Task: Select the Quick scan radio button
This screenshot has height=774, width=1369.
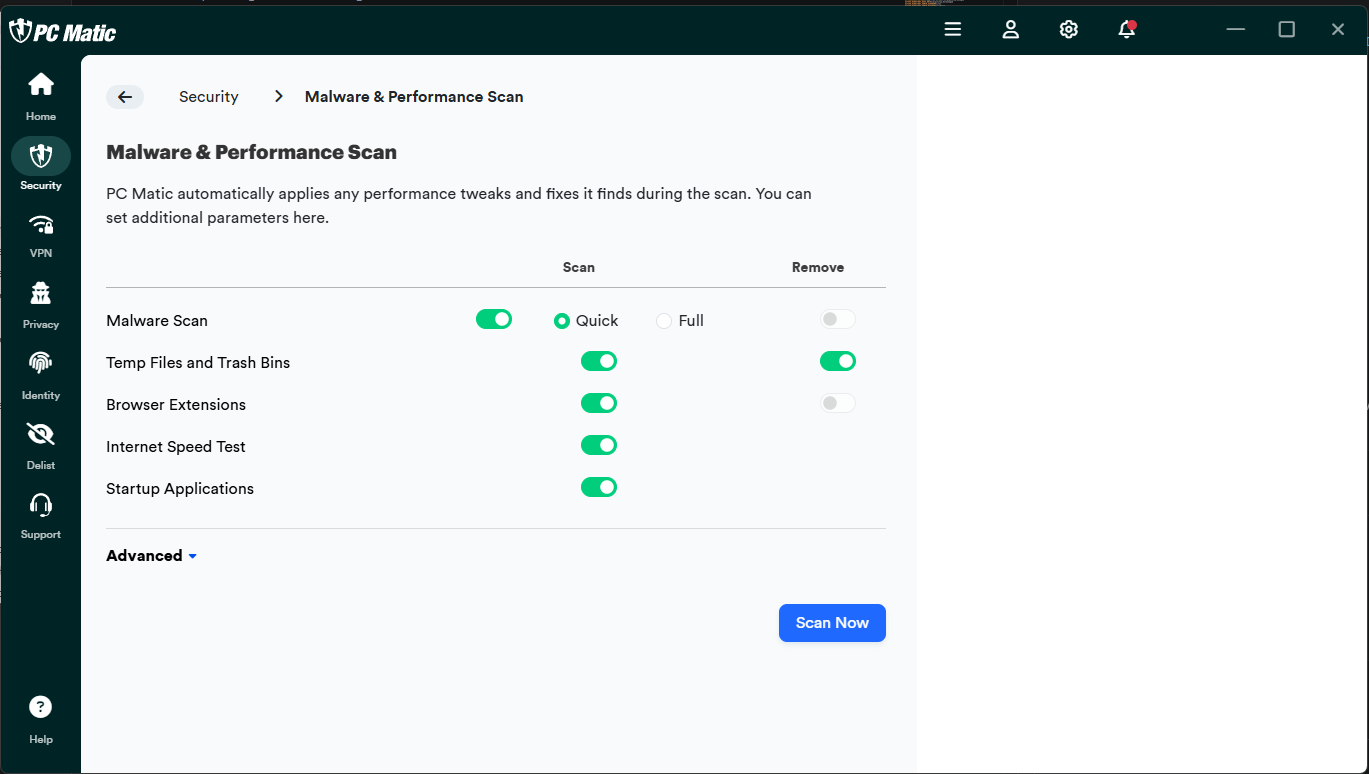Action: click(562, 321)
